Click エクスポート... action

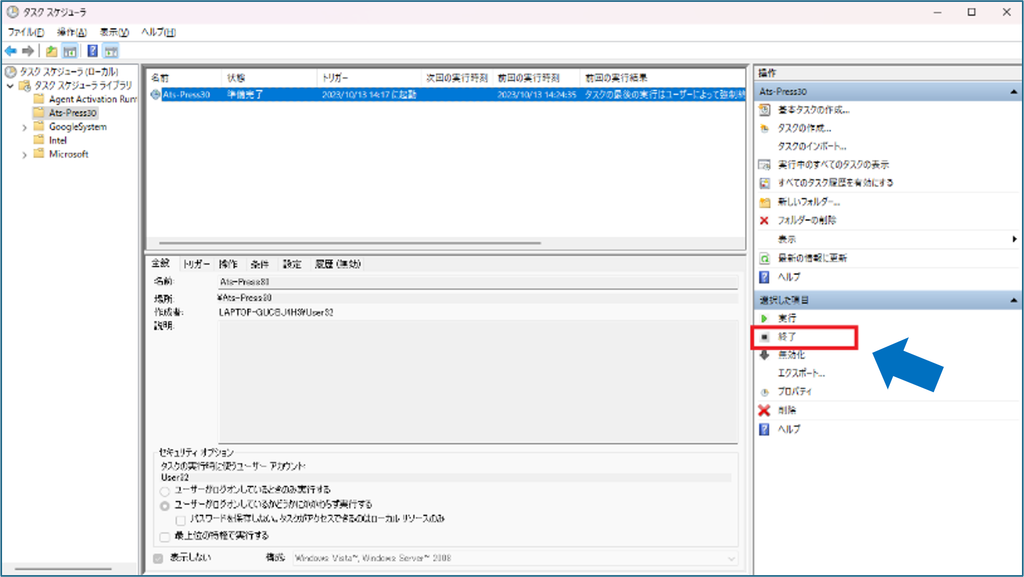(801, 373)
